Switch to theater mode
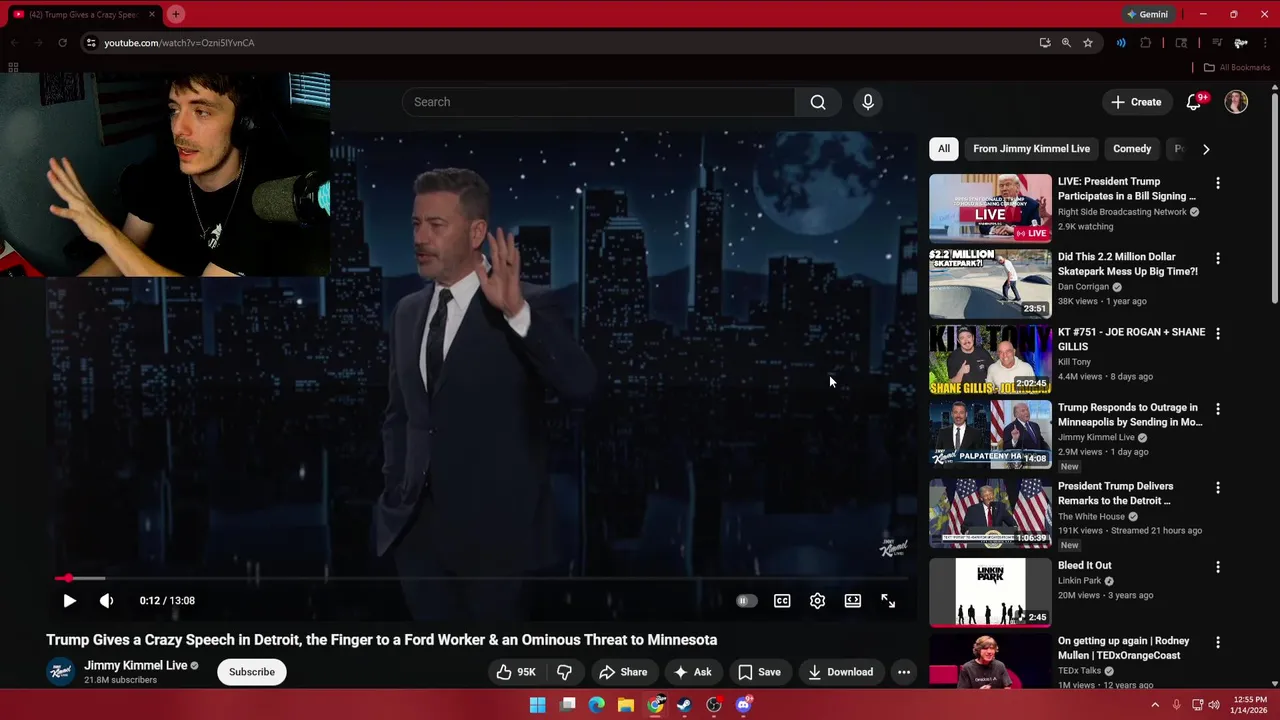1280x720 pixels. click(x=852, y=601)
